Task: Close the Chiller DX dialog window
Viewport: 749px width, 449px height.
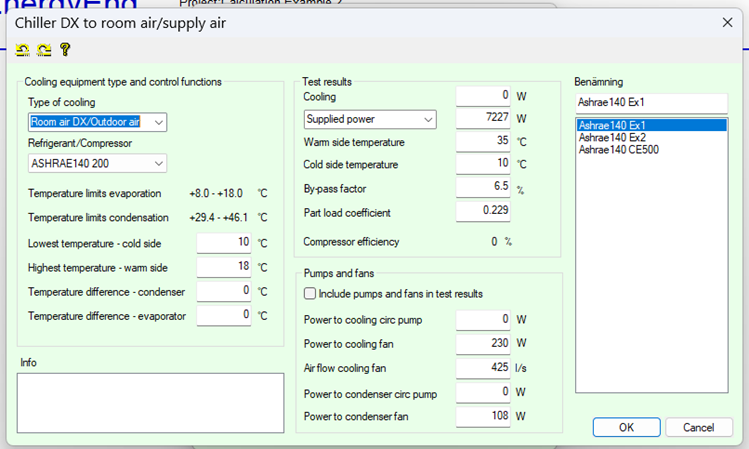Action: (726, 21)
